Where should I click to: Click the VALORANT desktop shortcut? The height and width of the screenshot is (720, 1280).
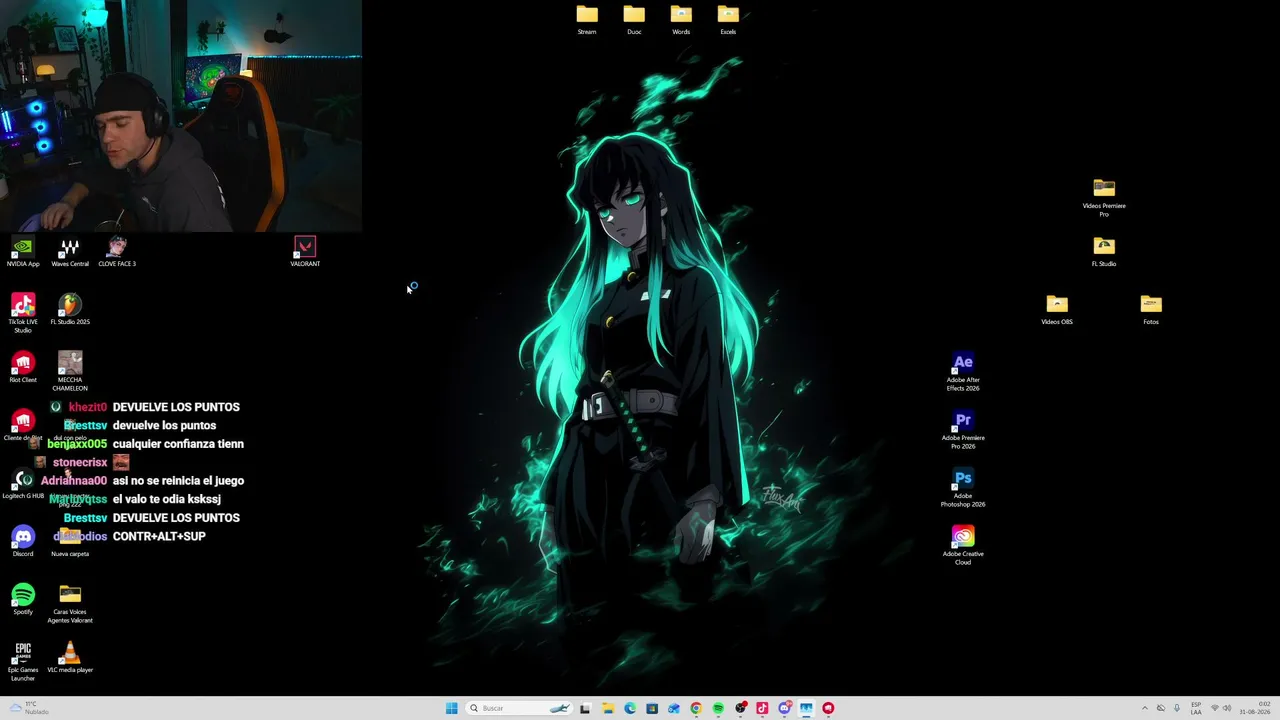(x=305, y=252)
